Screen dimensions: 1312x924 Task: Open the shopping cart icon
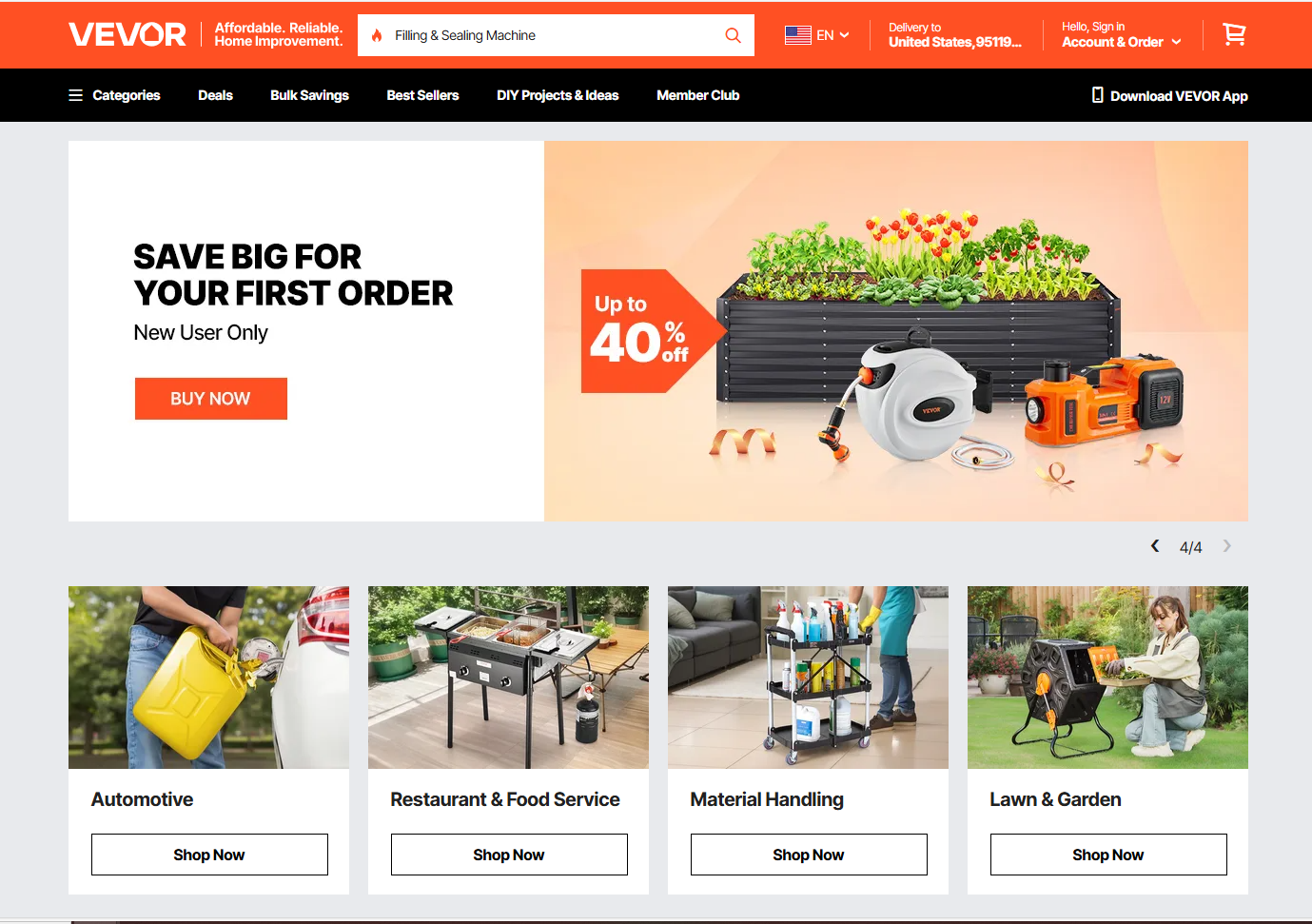(1234, 35)
